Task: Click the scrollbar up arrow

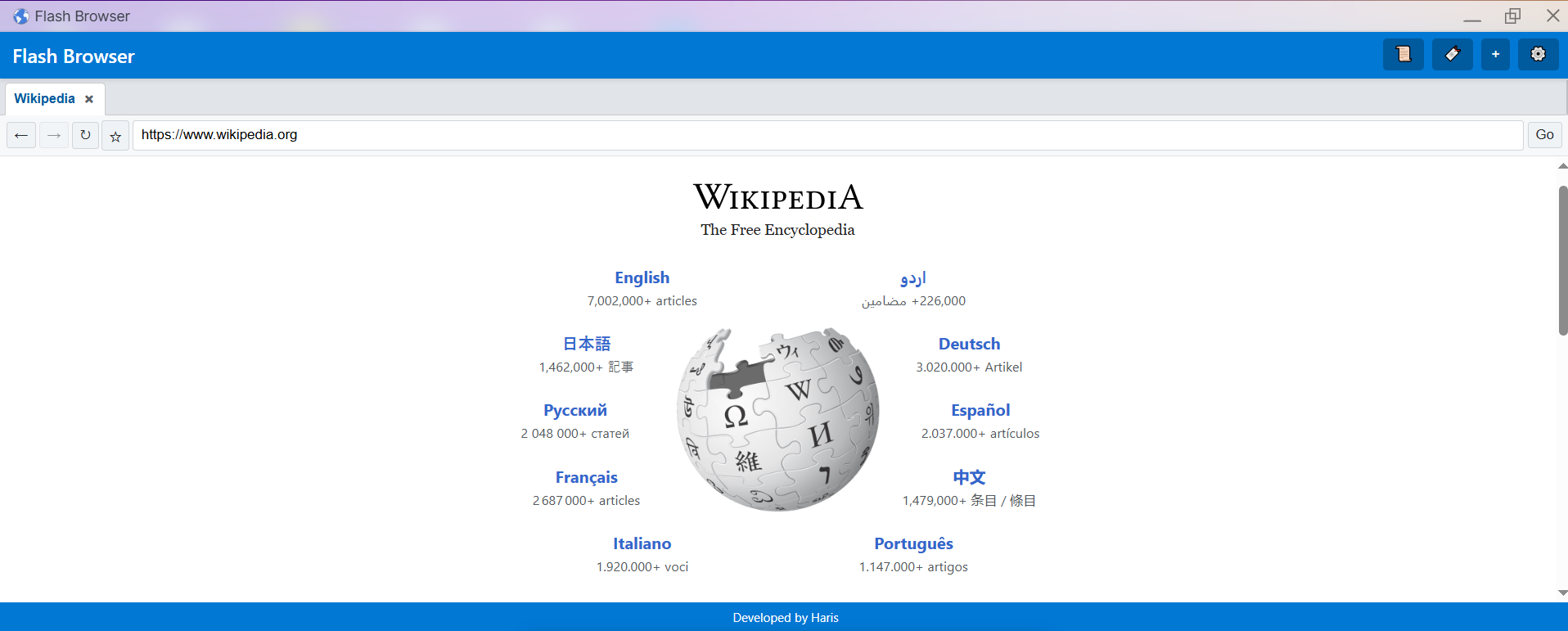Action: 1562,166
